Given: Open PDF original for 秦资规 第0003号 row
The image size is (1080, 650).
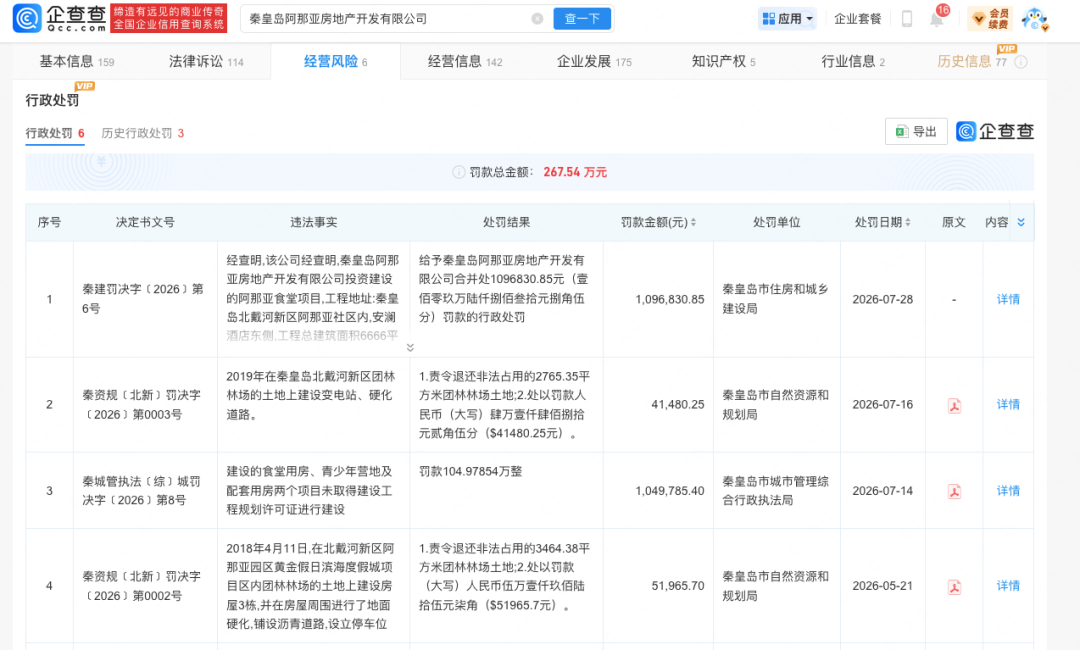Looking at the screenshot, I should (x=954, y=405).
